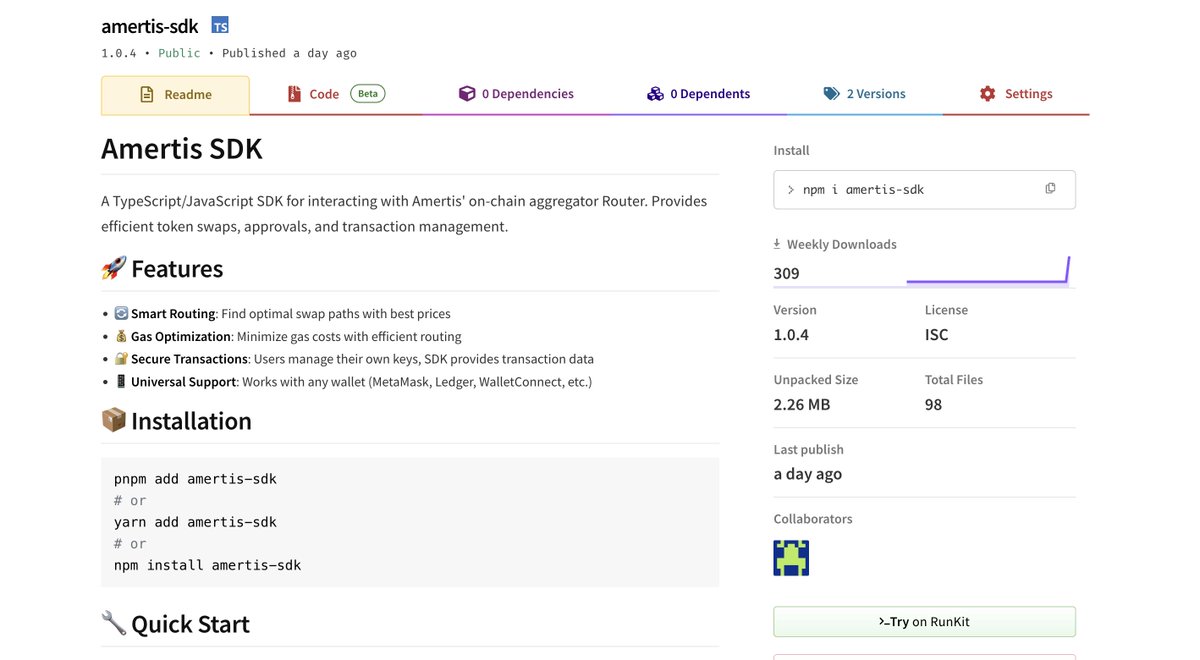Click the weekly downloads sparkline chart
The height and width of the screenshot is (660, 1200).
point(988,270)
